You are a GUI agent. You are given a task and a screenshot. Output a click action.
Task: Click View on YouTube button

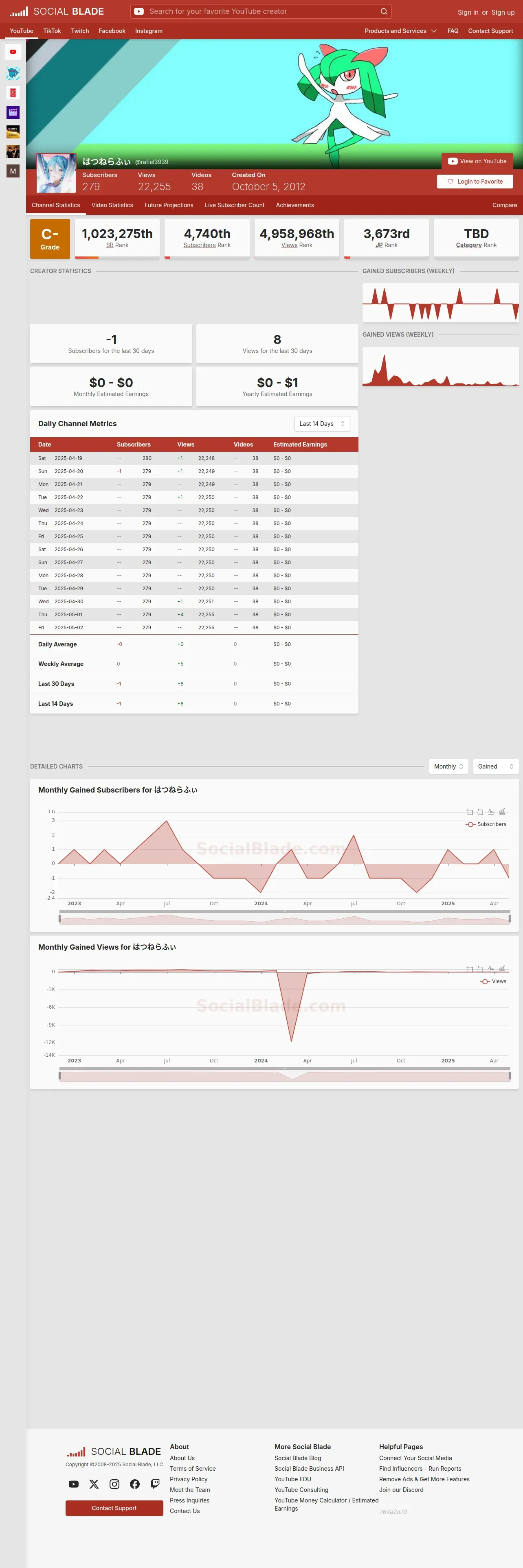477,161
